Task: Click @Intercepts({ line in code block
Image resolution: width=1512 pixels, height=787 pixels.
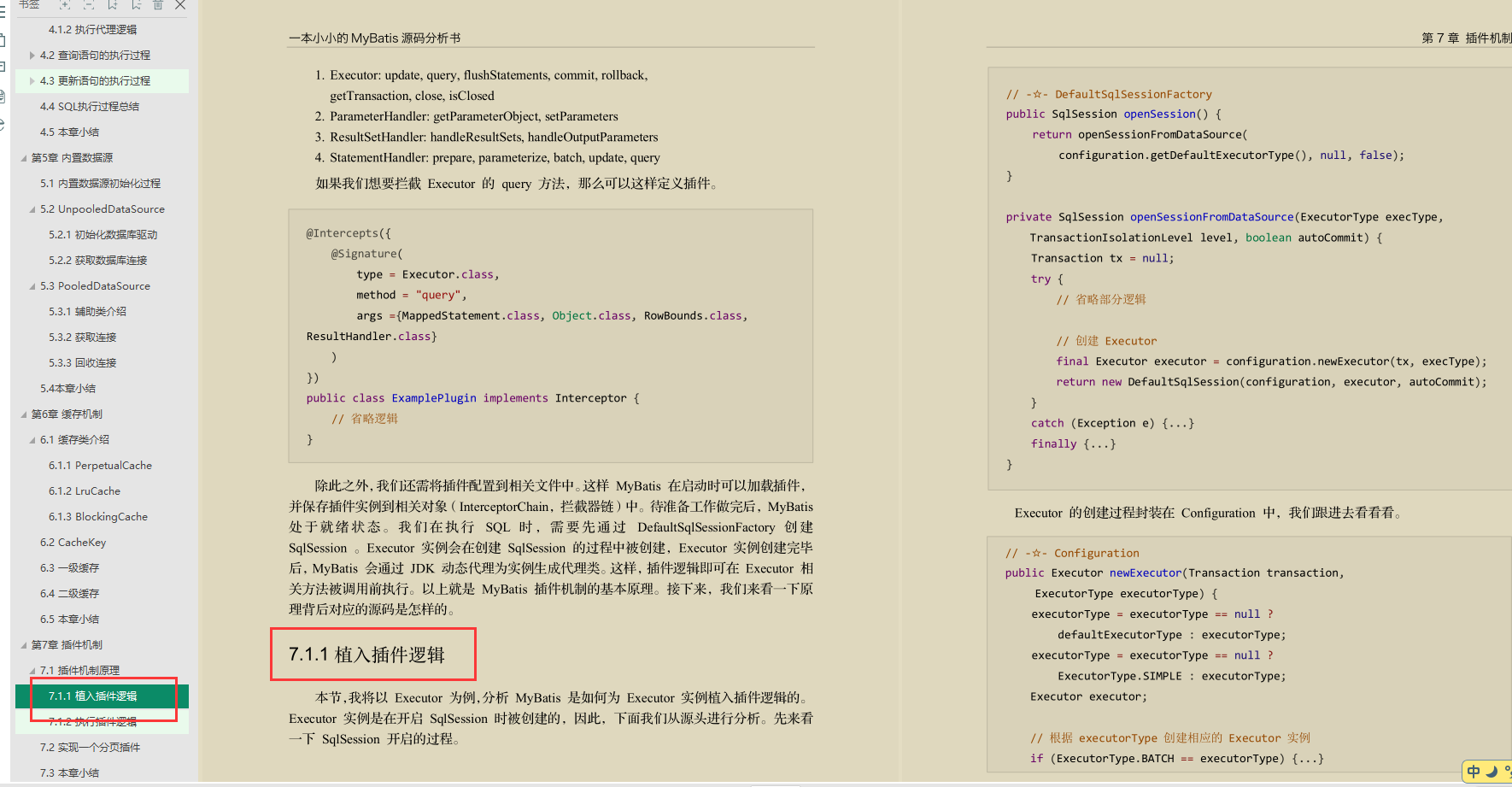Action: click(x=349, y=233)
